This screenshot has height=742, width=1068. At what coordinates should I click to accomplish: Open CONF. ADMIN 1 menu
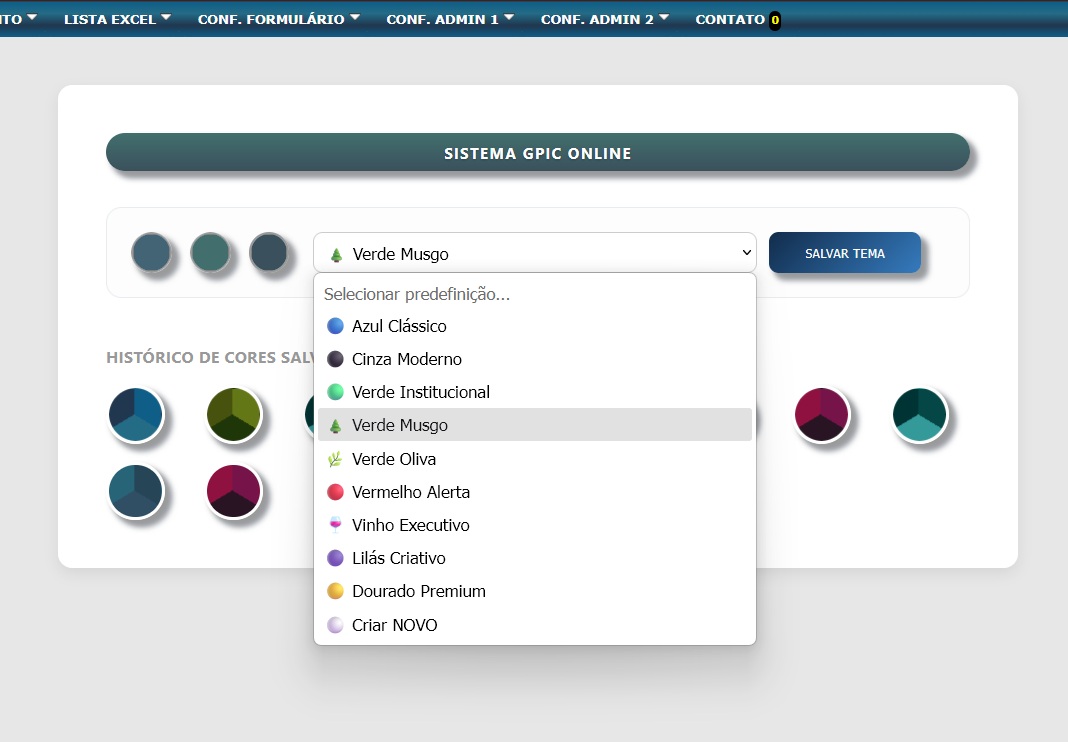(450, 19)
